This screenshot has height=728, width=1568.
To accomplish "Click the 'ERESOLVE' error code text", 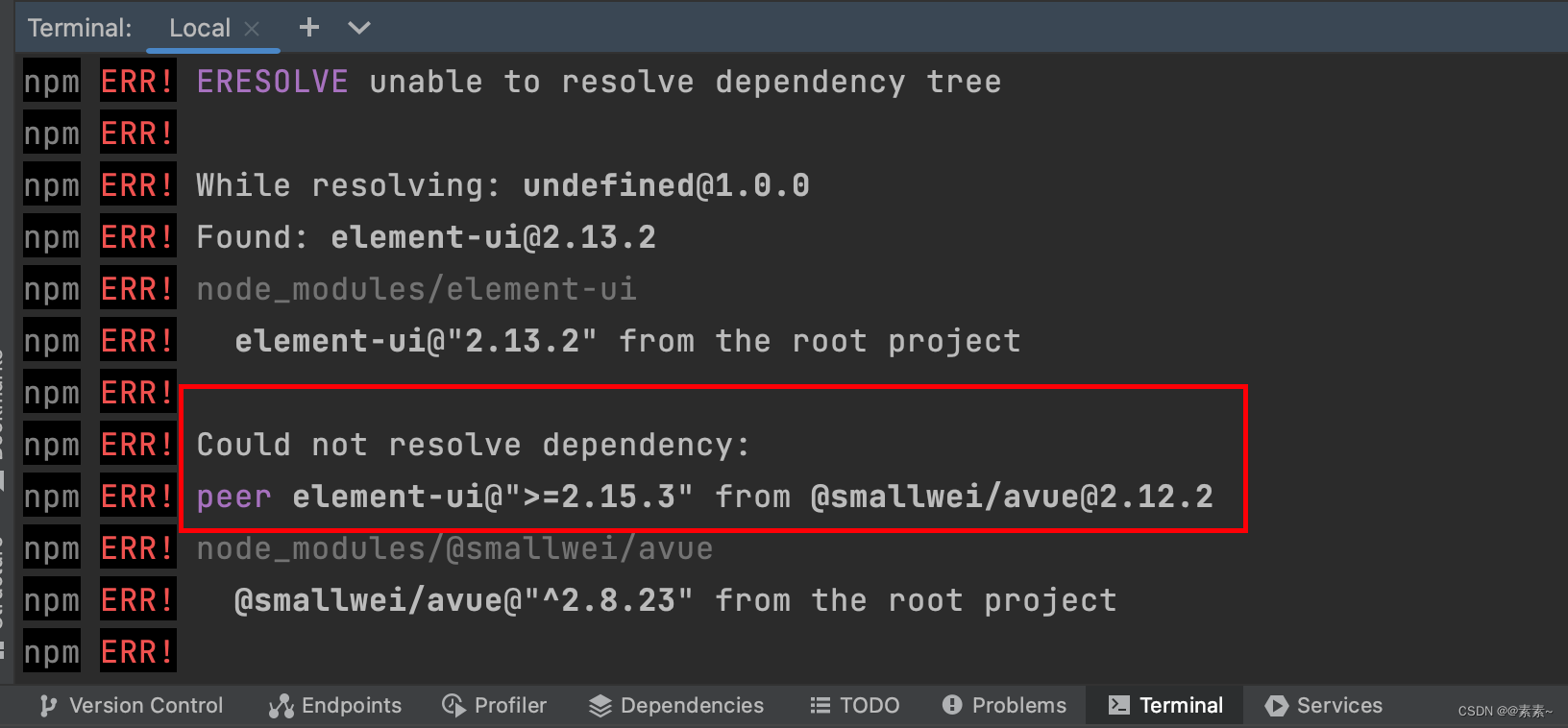I will (x=273, y=82).
